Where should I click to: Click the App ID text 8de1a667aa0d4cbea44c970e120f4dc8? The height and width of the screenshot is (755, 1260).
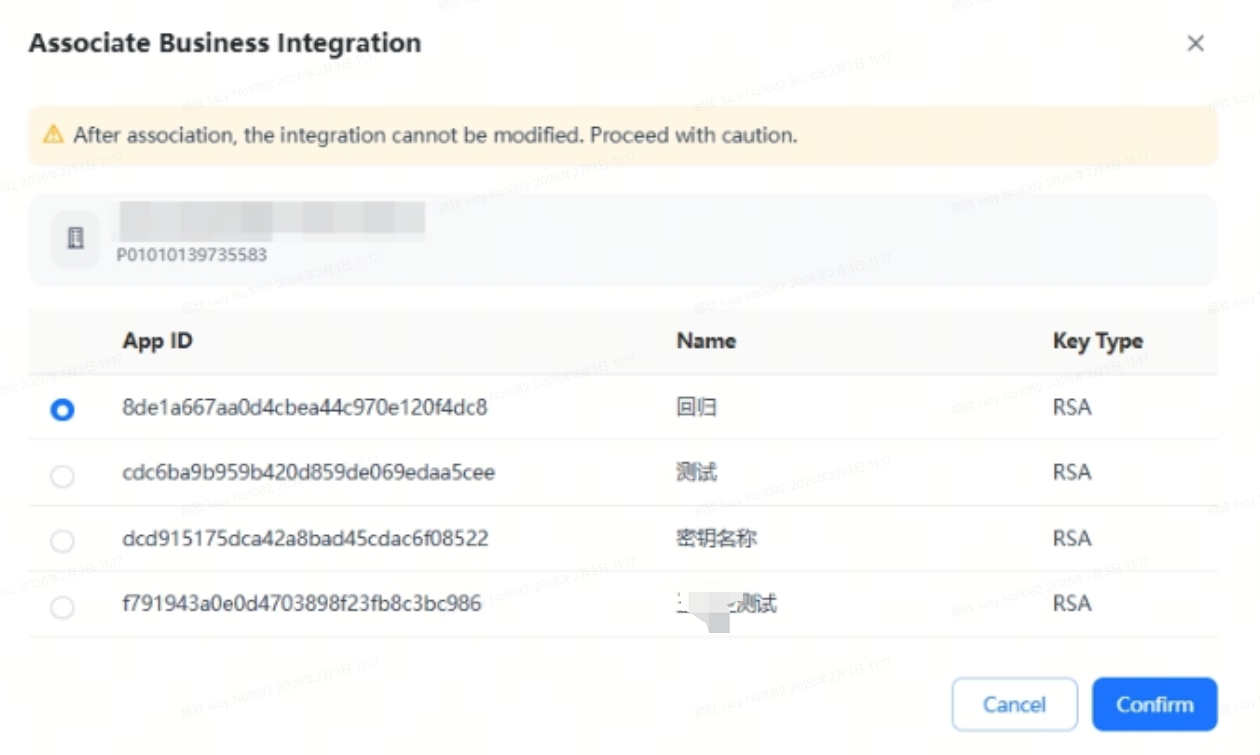(305, 408)
